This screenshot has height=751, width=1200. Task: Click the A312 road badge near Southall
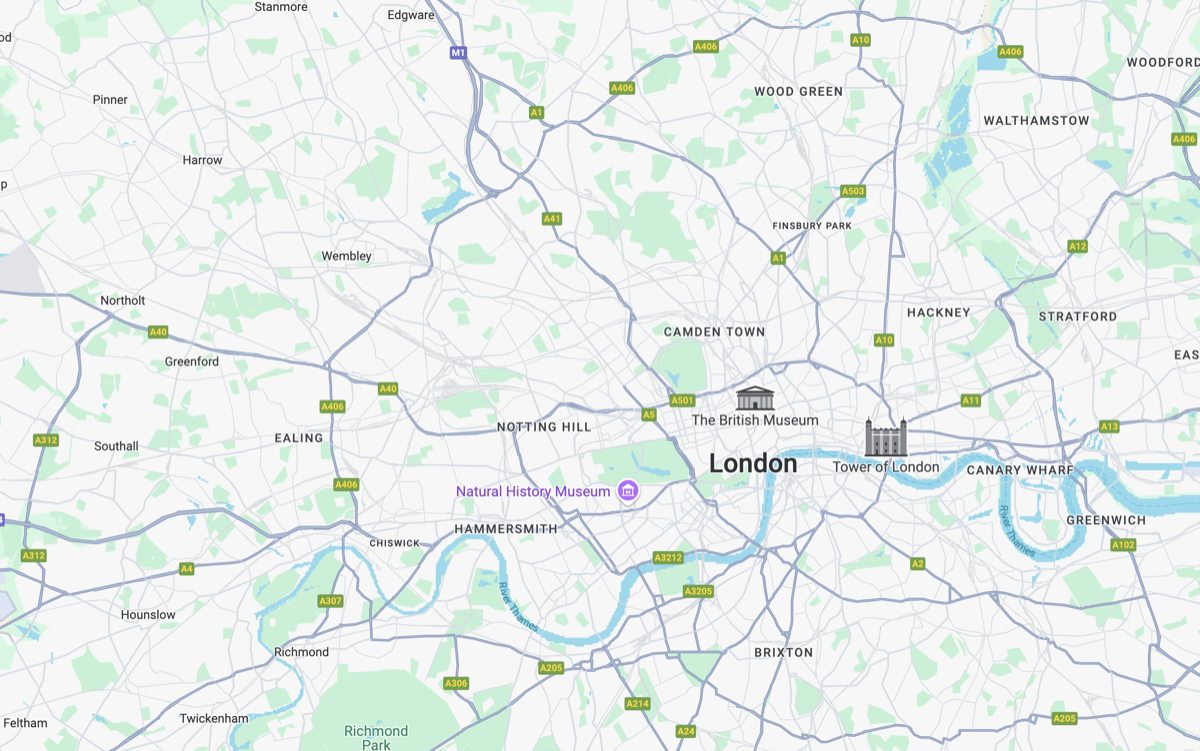(46, 440)
